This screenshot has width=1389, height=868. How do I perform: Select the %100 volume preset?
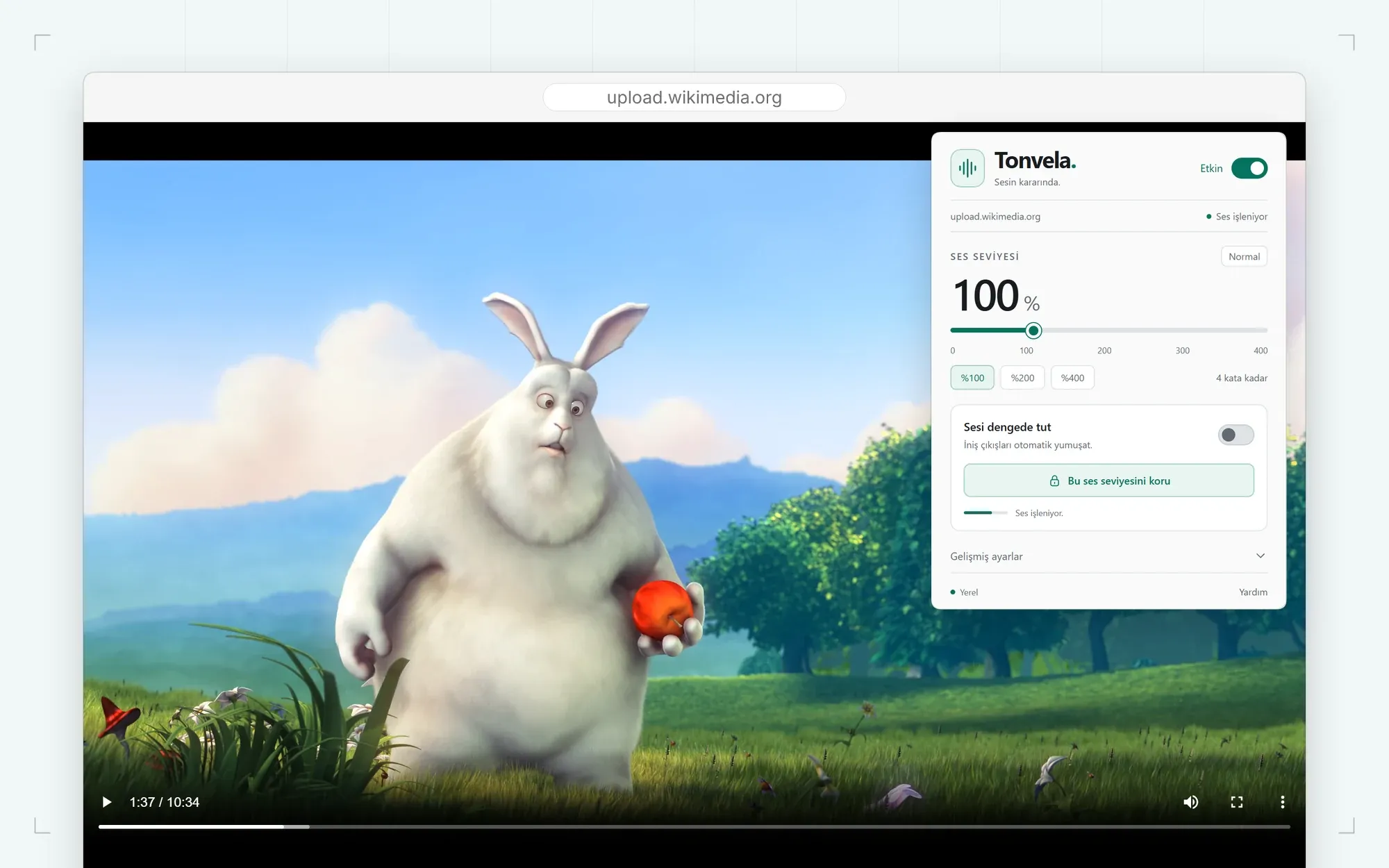pyautogui.click(x=972, y=378)
